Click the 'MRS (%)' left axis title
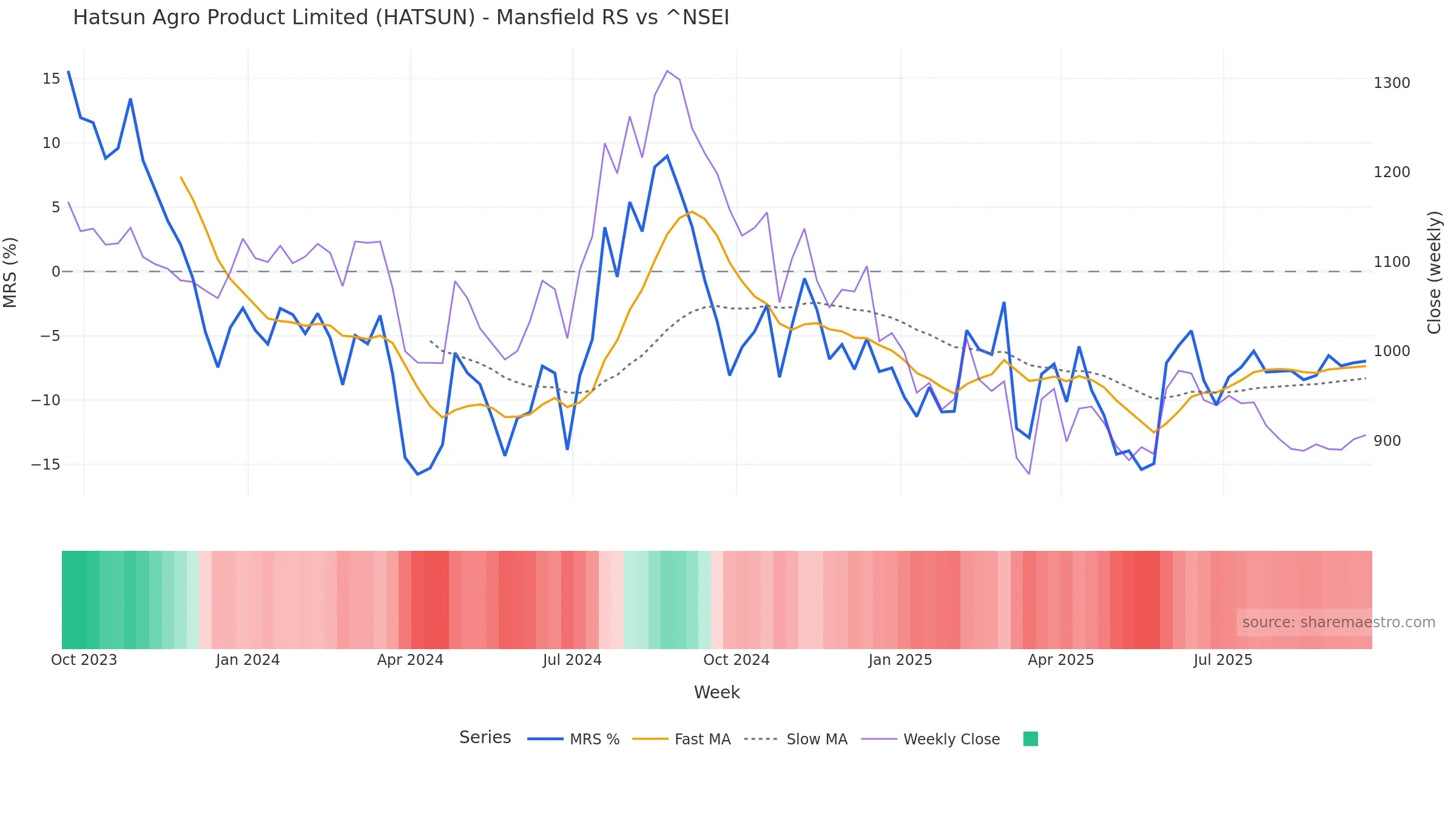Image resolution: width=1456 pixels, height=819 pixels. coord(10,272)
